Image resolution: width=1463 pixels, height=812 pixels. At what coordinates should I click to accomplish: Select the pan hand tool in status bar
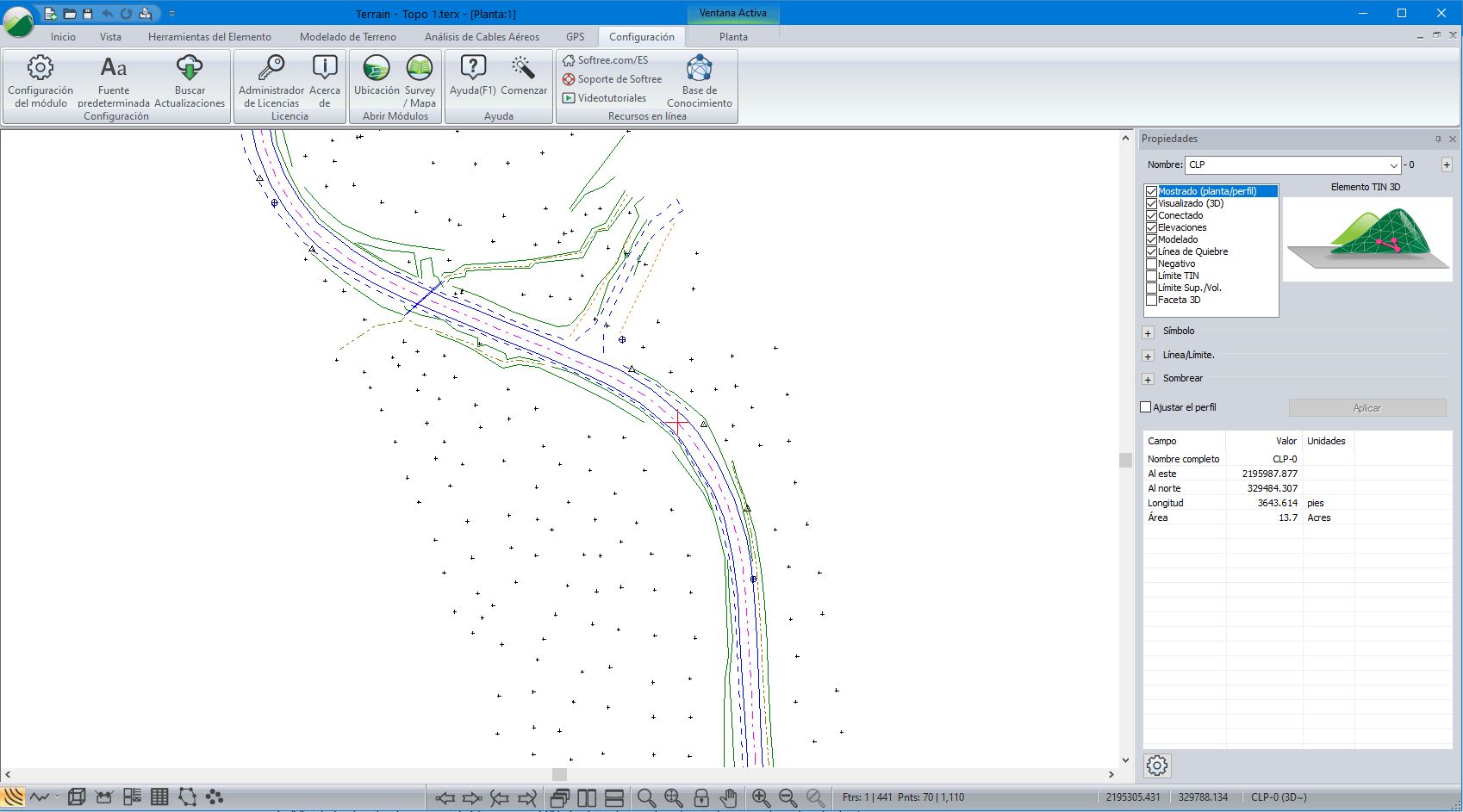click(x=728, y=797)
